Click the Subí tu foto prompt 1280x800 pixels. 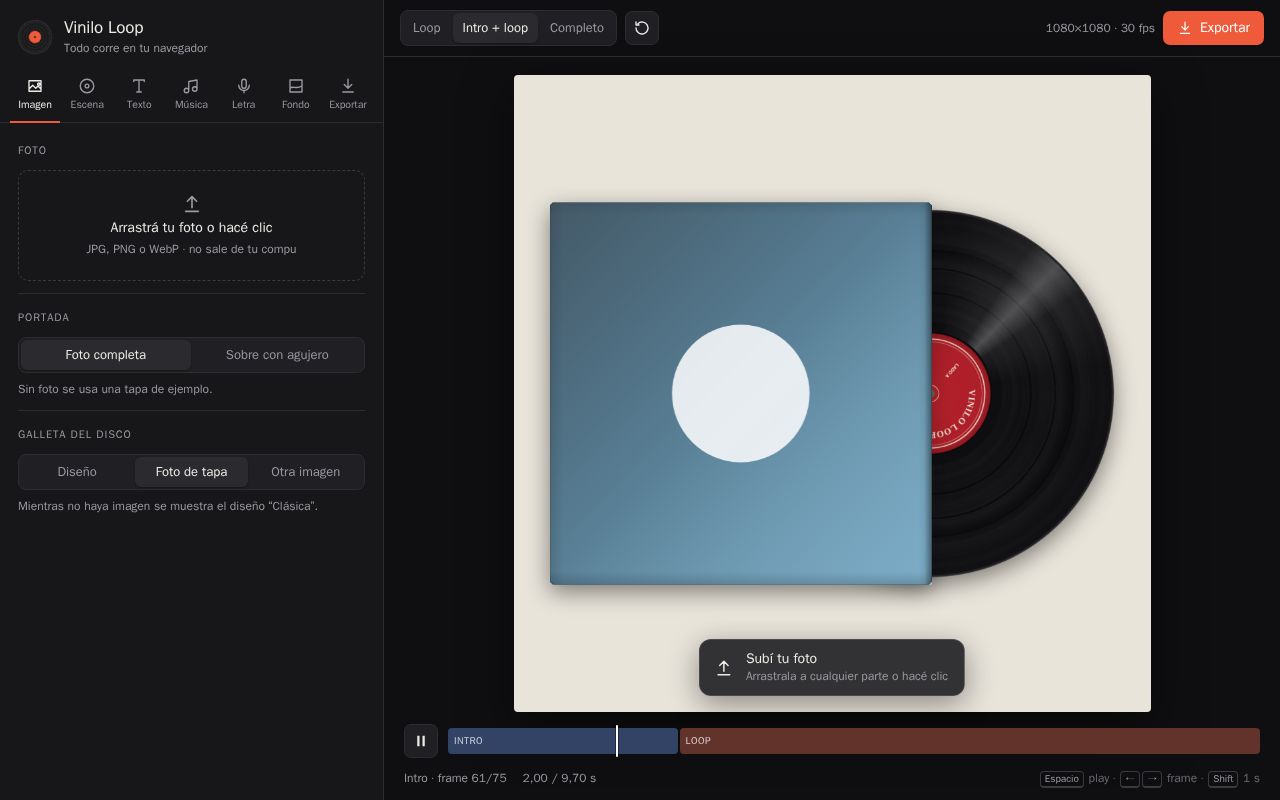[x=832, y=667]
